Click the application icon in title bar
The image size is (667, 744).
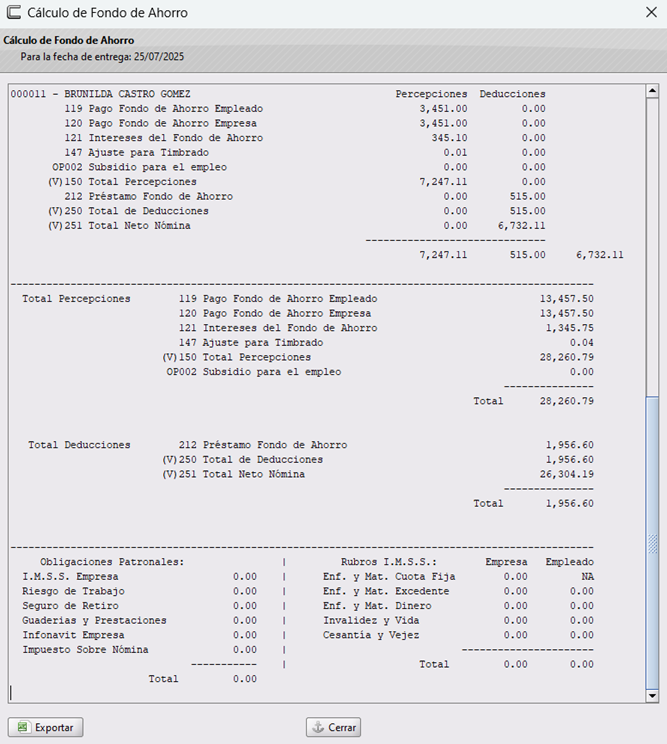(14, 12)
